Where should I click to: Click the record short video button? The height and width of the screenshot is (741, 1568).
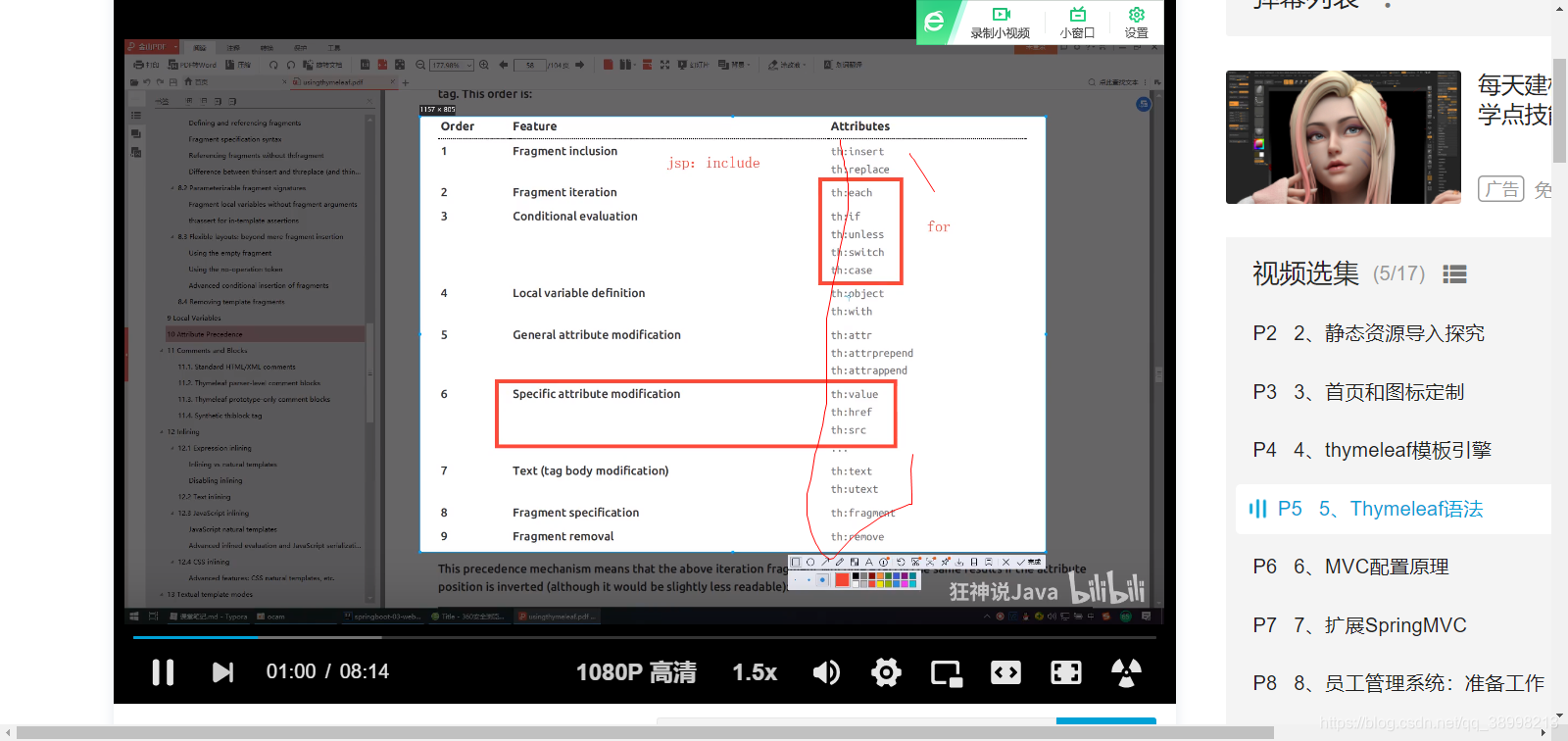tap(1001, 22)
